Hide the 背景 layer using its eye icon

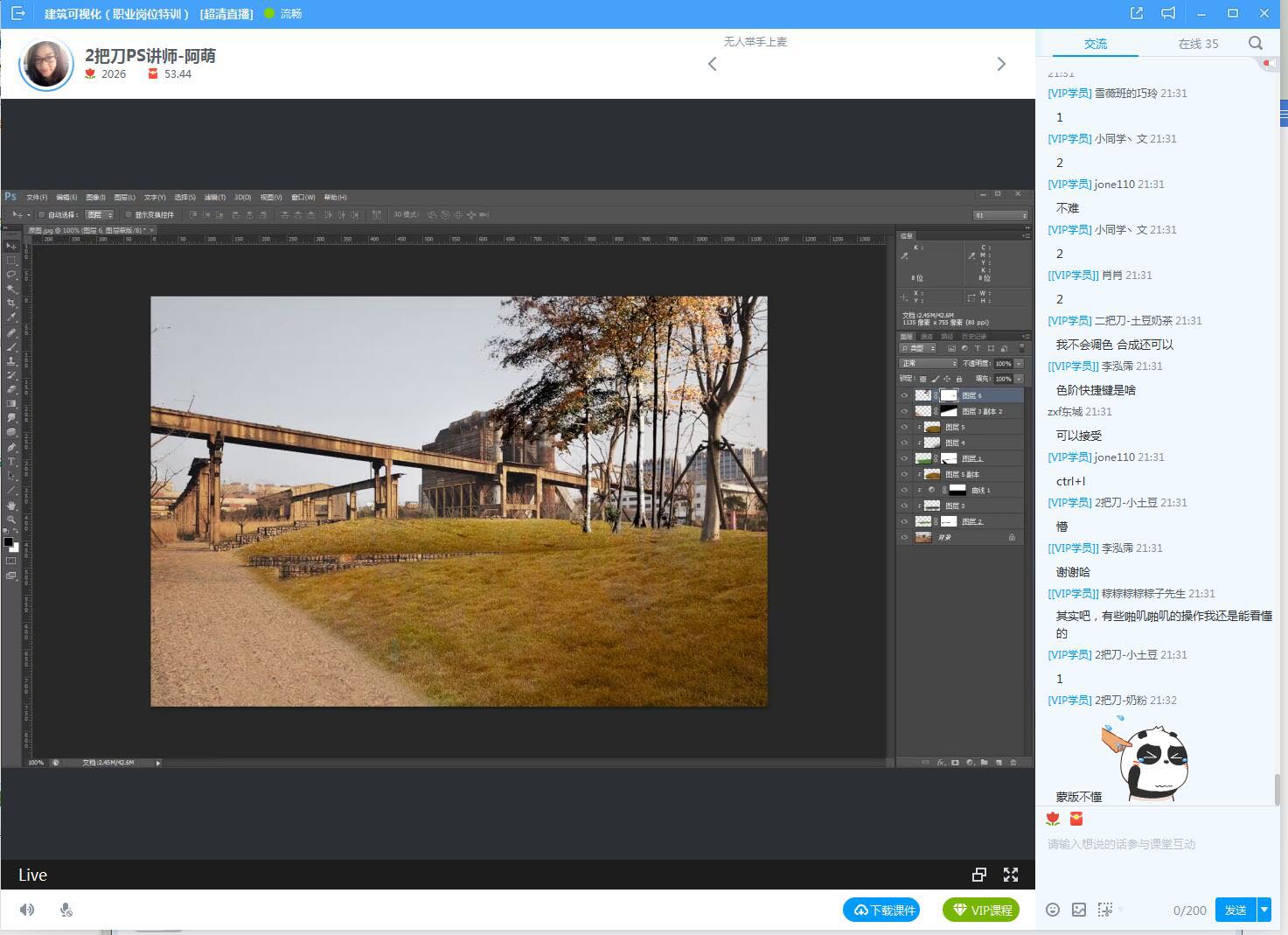click(x=904, y=537)
